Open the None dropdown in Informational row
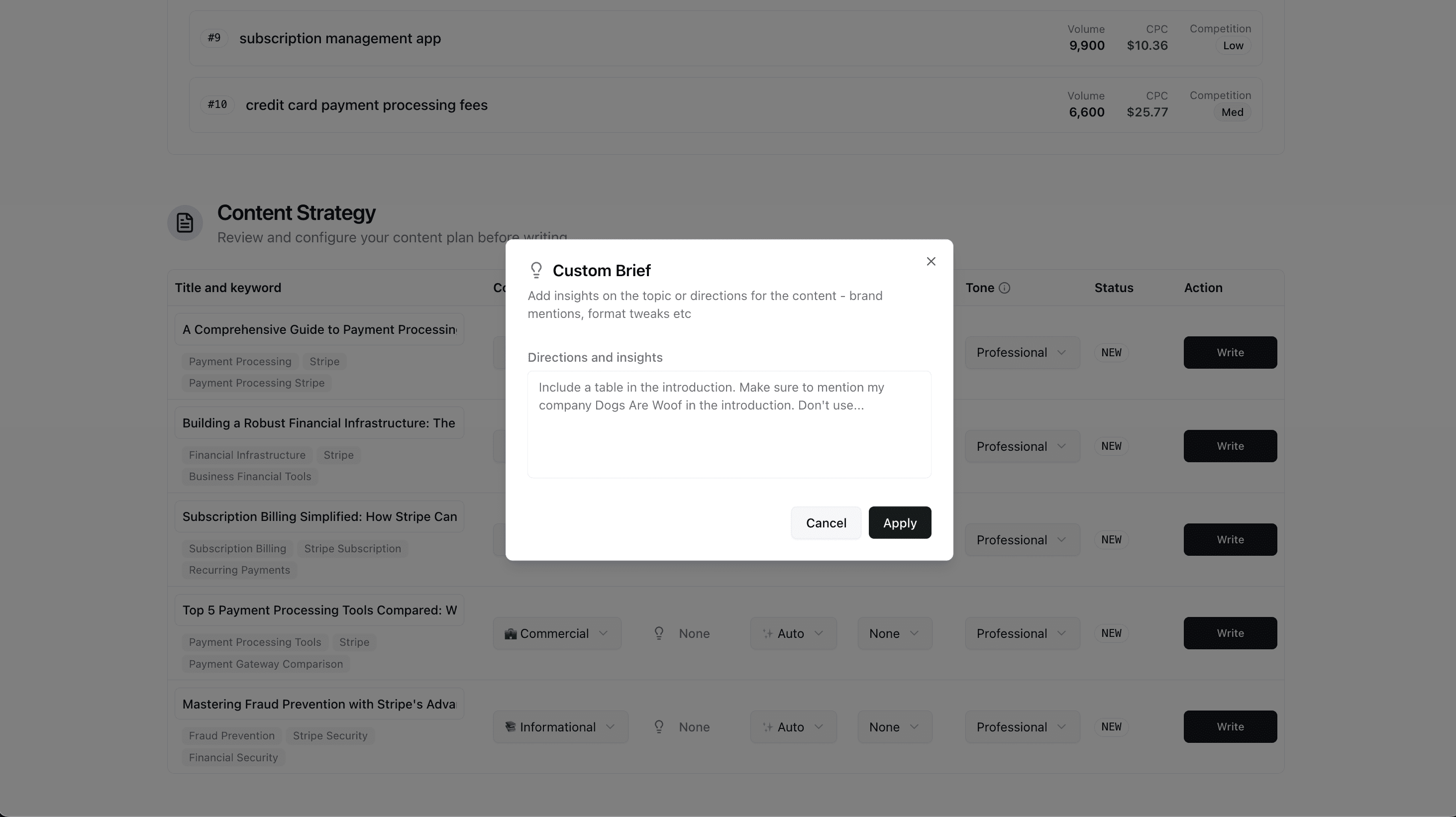Viewport: 1456px width, 817px height. coord(894,726)
